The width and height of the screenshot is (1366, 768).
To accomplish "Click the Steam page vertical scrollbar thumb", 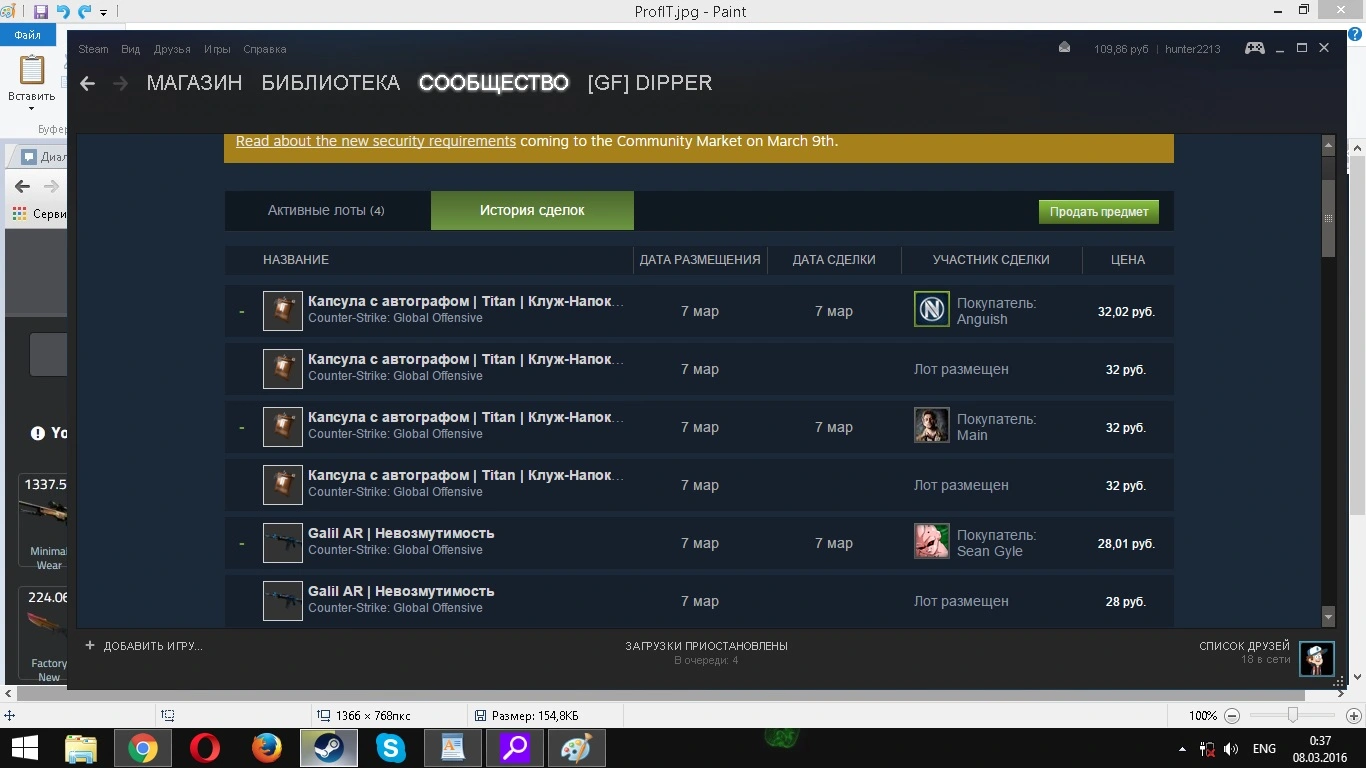I will (1328, 218).
